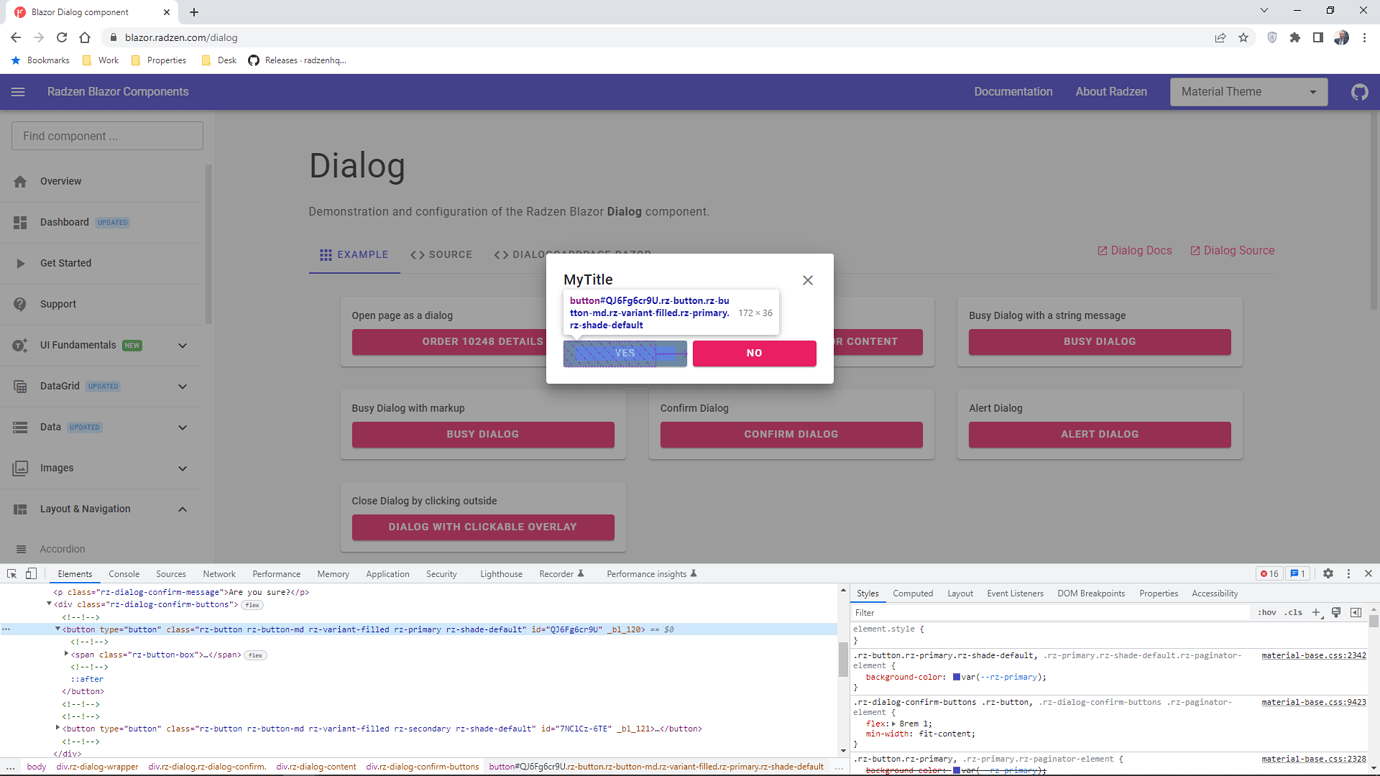Screen dimensions: 1380x776
Task: Open a new browser tab
Action: tap(194, 12)
